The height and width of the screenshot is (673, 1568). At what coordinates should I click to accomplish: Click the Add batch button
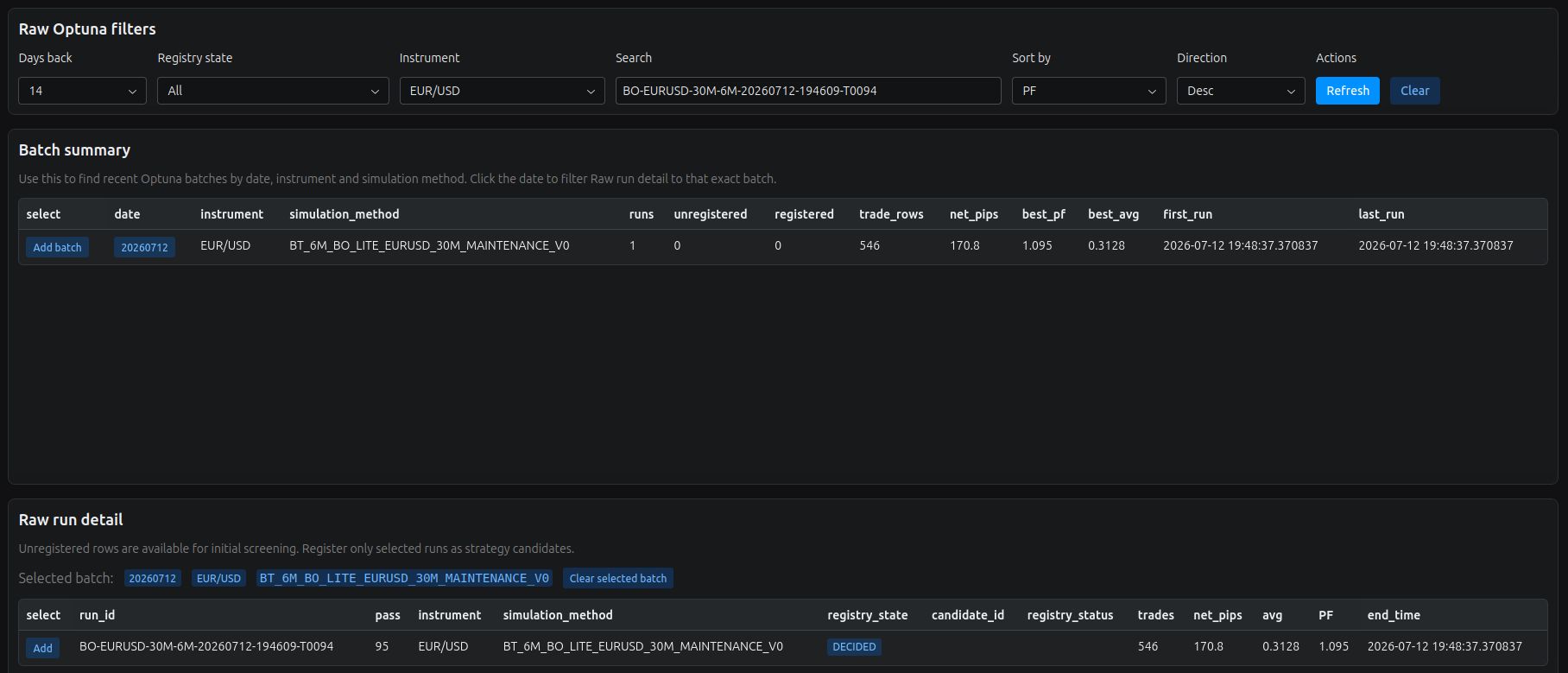[57, 247]
